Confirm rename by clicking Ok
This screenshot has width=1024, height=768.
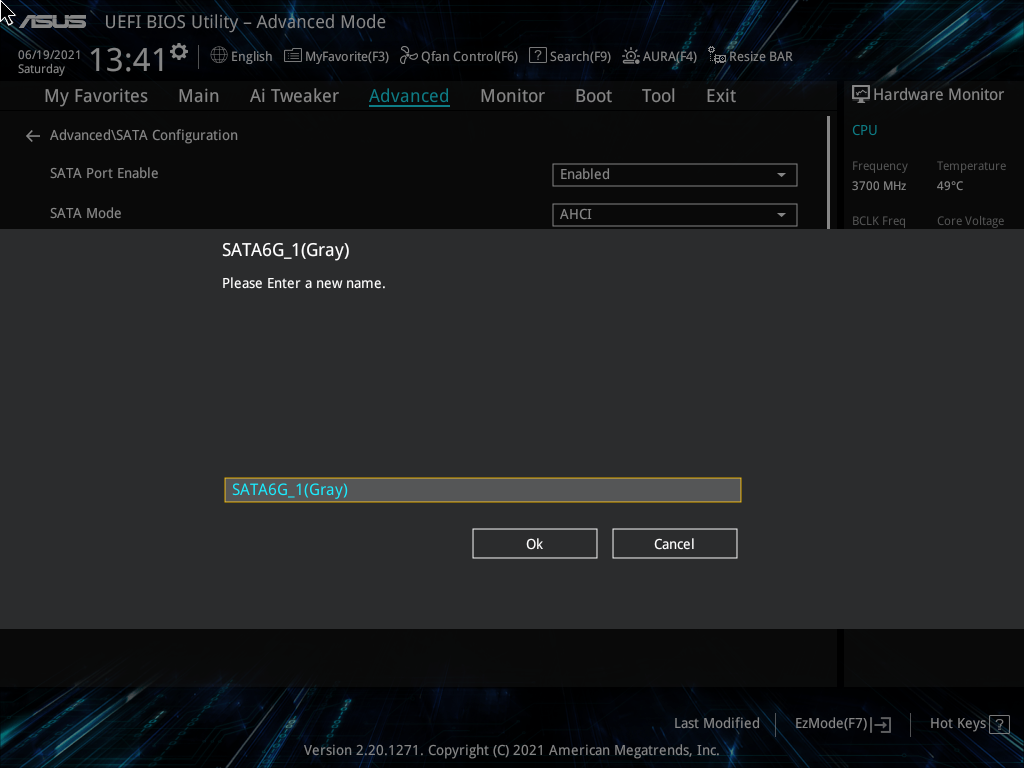point(534,543)
